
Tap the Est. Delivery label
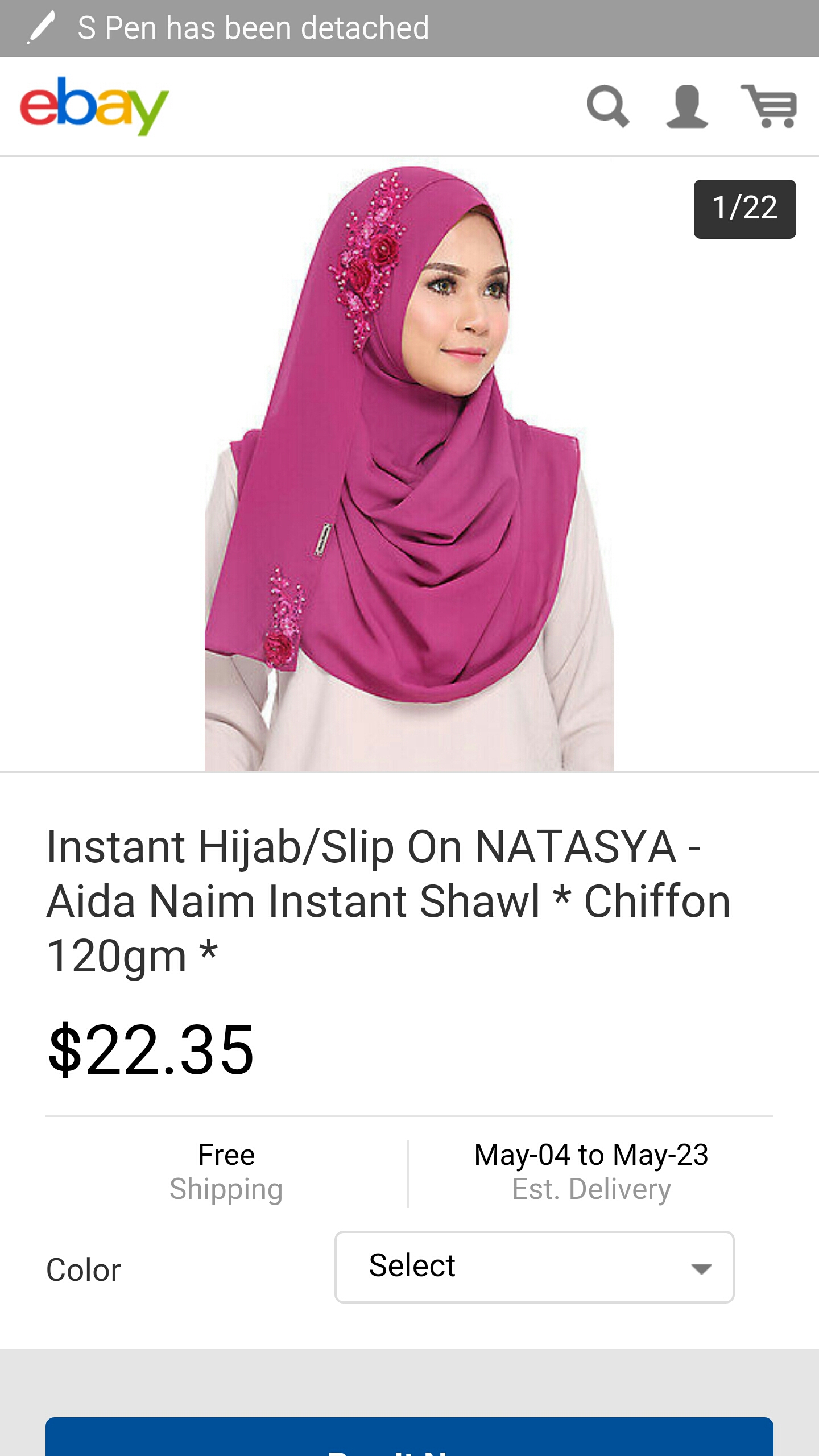tap(591, 1189)
